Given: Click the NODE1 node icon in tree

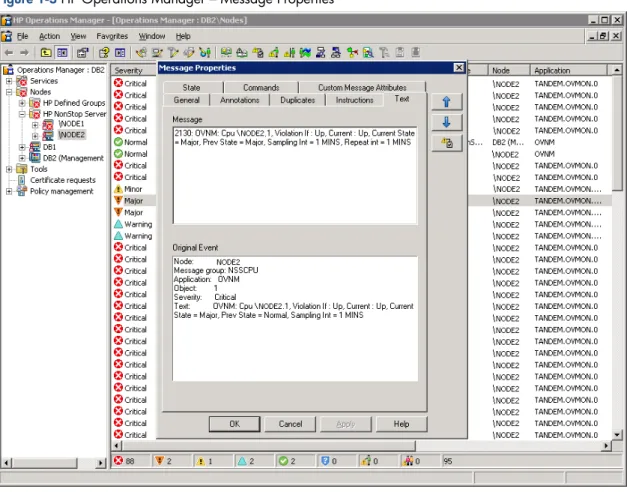Looking at the screenshot, I should [48, 124].
